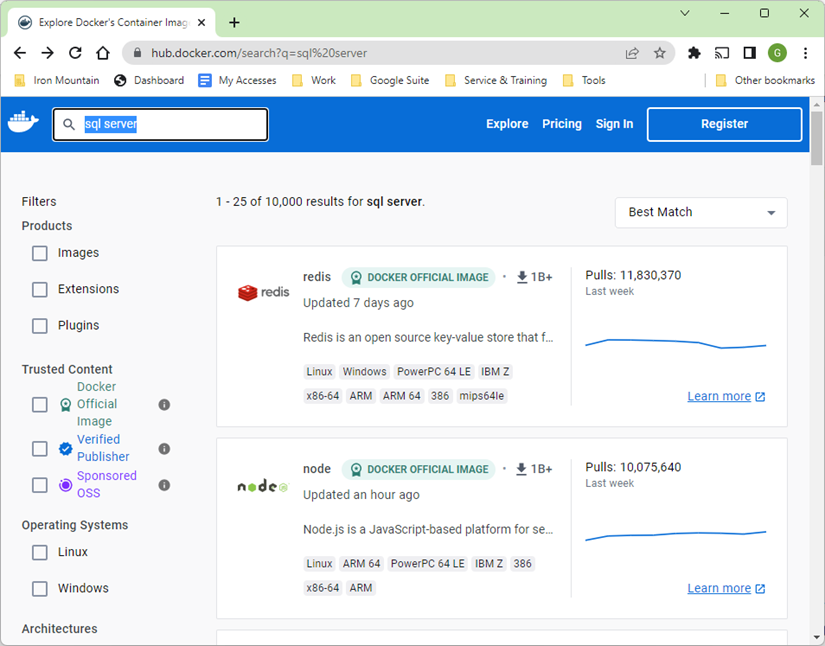This screenshot has height=646, width=825.
Task: Expand the Other bookmarks folder
Action: tap(764, 80)
